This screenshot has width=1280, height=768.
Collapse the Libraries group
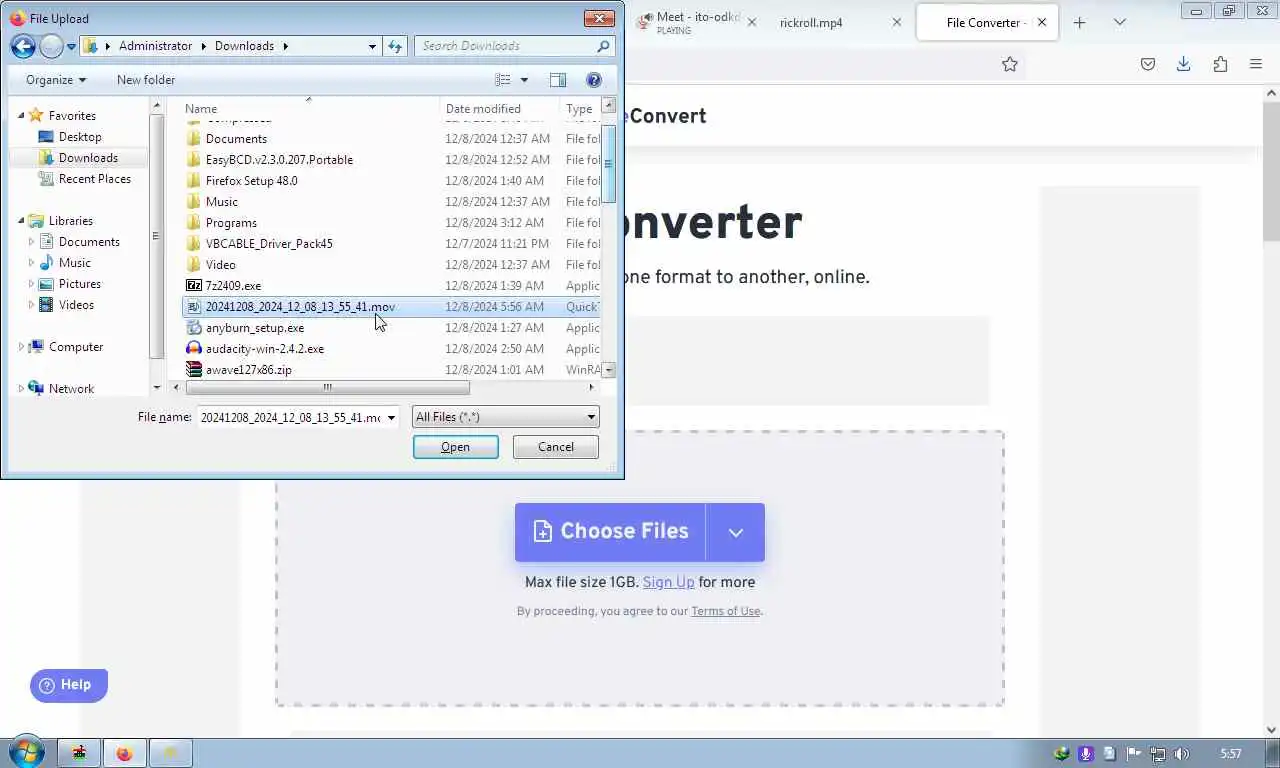pyautogui.click(x=21, y=221)
